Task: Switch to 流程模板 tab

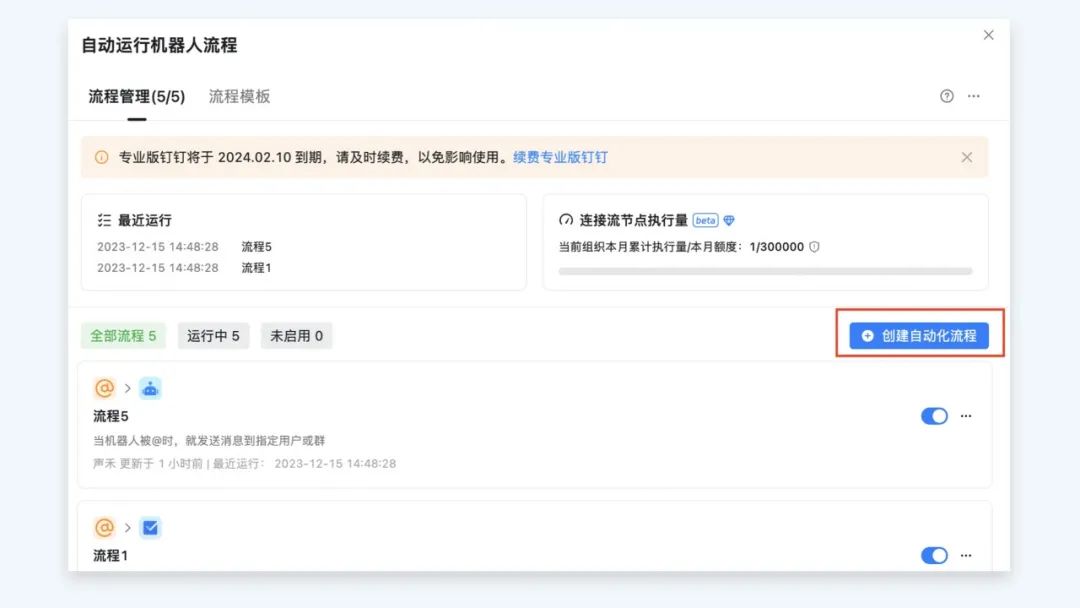Action: pyautogui.click(x=239, y=96)
